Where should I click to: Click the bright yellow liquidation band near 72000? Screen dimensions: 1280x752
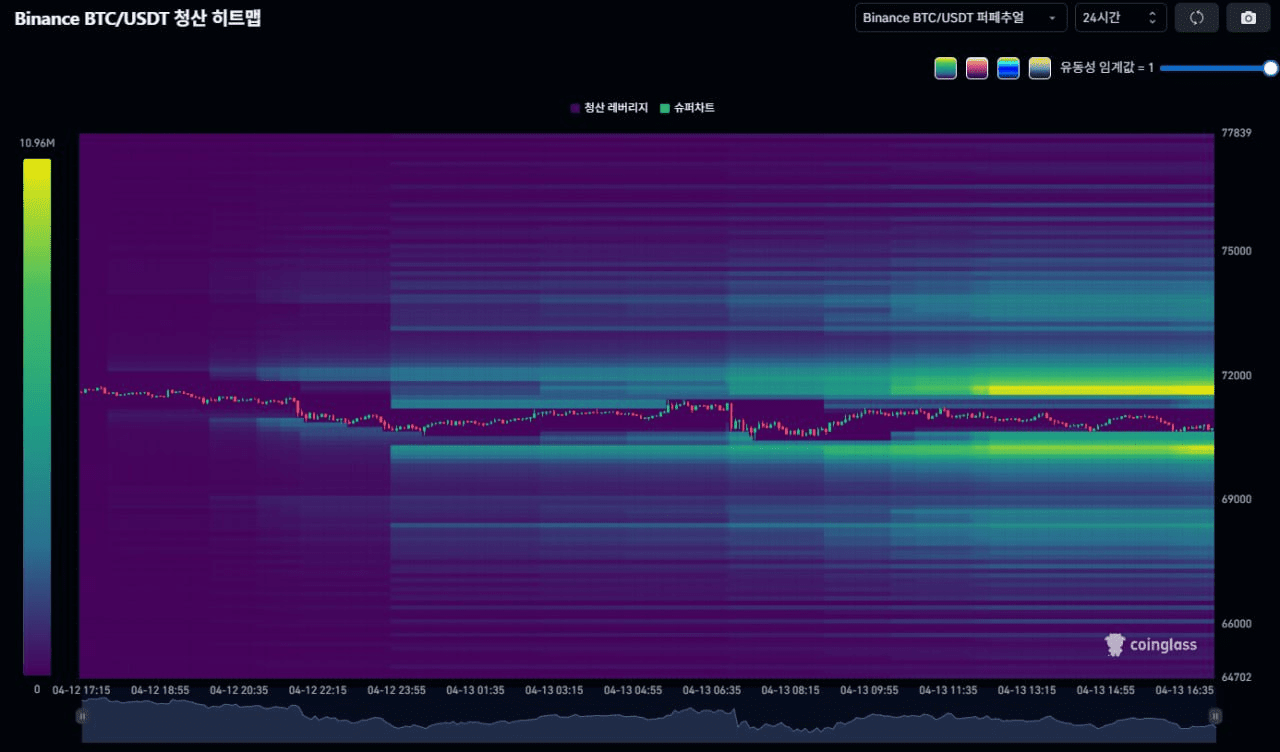(1100, 390)
